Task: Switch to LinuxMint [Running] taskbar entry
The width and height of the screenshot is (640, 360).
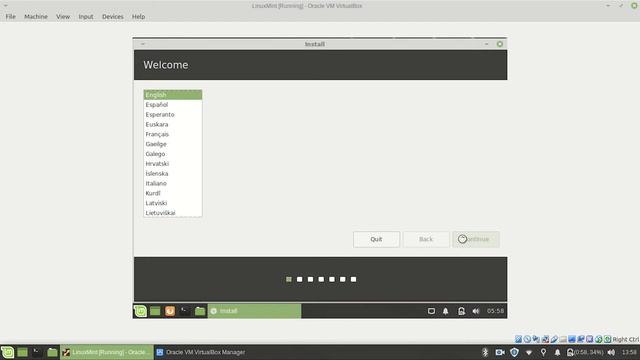Action: 107,352
